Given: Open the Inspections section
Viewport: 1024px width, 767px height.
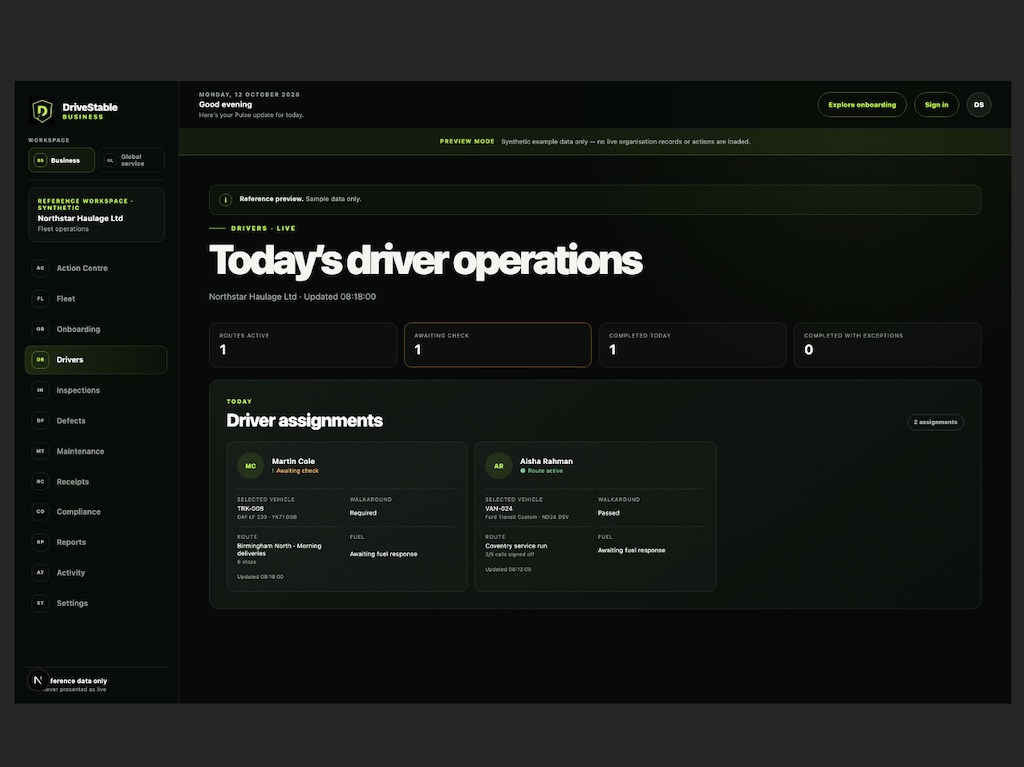Looking at the screenshot, I should 96,390.
